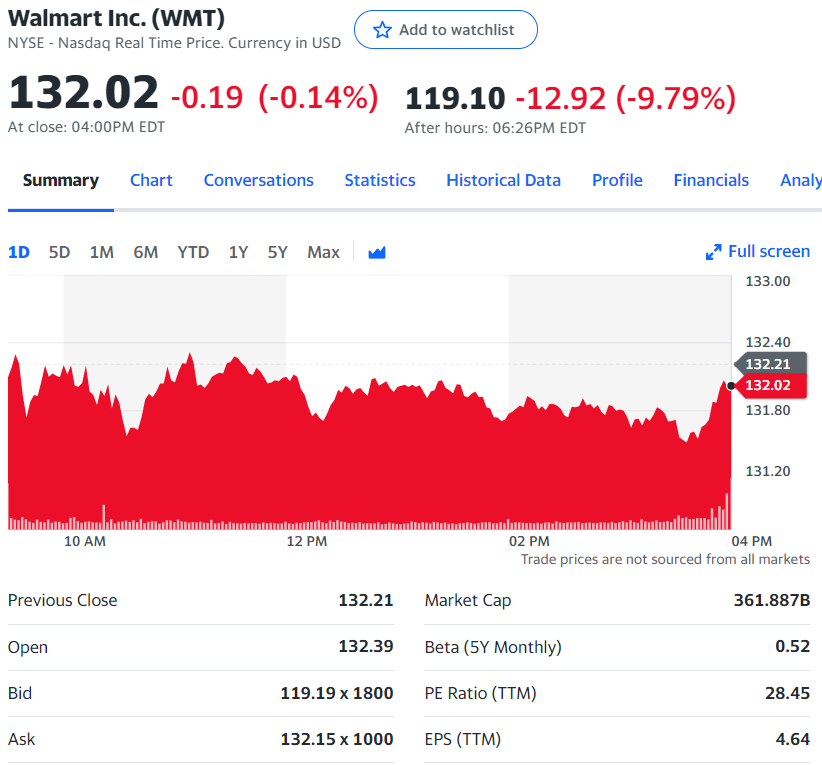Viewport: 822px width, 765px height.
Task: Click the 133.00 price axis label
Action: [767, 282]
